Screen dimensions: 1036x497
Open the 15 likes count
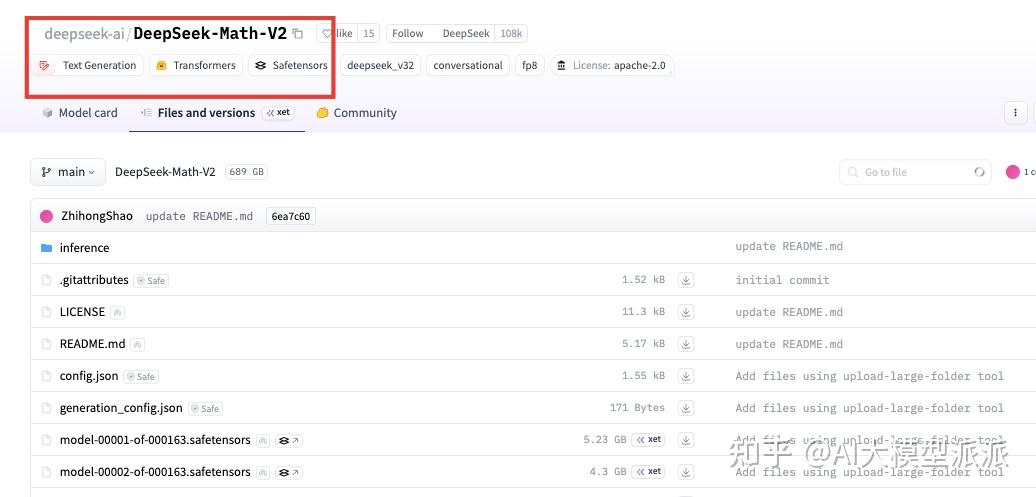tap(369, 34)
